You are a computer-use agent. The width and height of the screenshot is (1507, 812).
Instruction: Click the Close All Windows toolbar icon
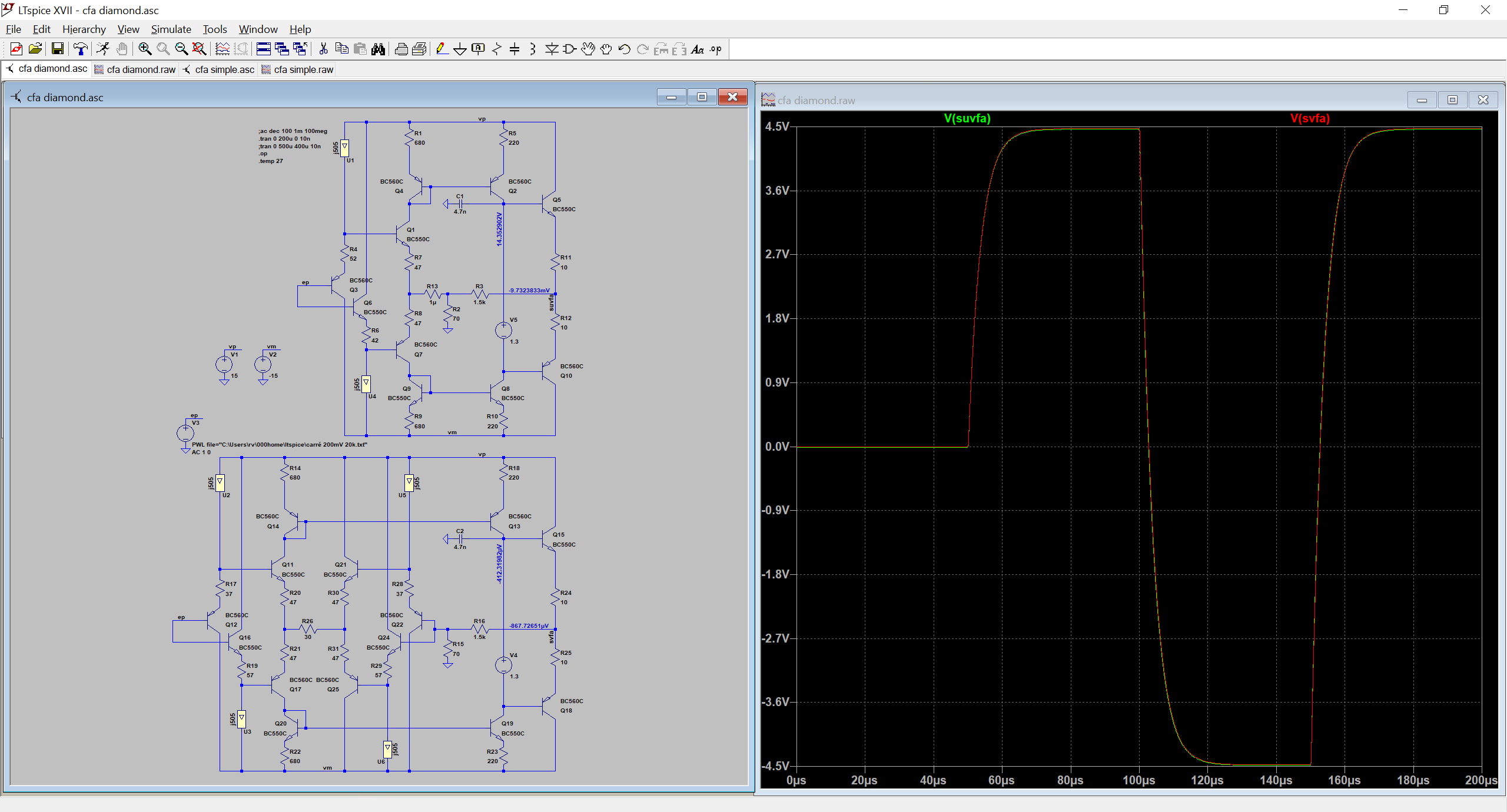coord(300,49)
